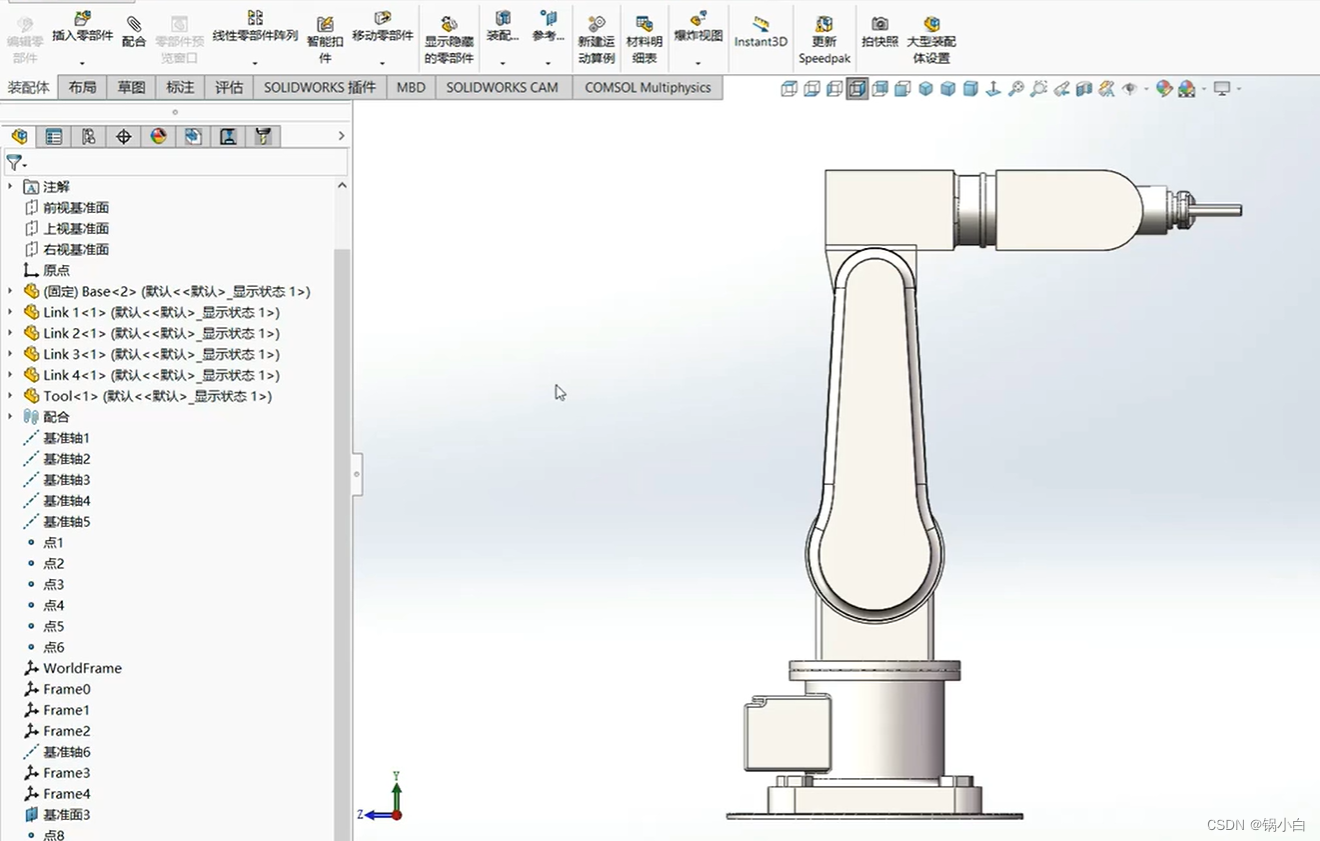This screenshot has width=1320, height=841.
Task: Select 前视基准面 in the feature tree
Action: 76,208
